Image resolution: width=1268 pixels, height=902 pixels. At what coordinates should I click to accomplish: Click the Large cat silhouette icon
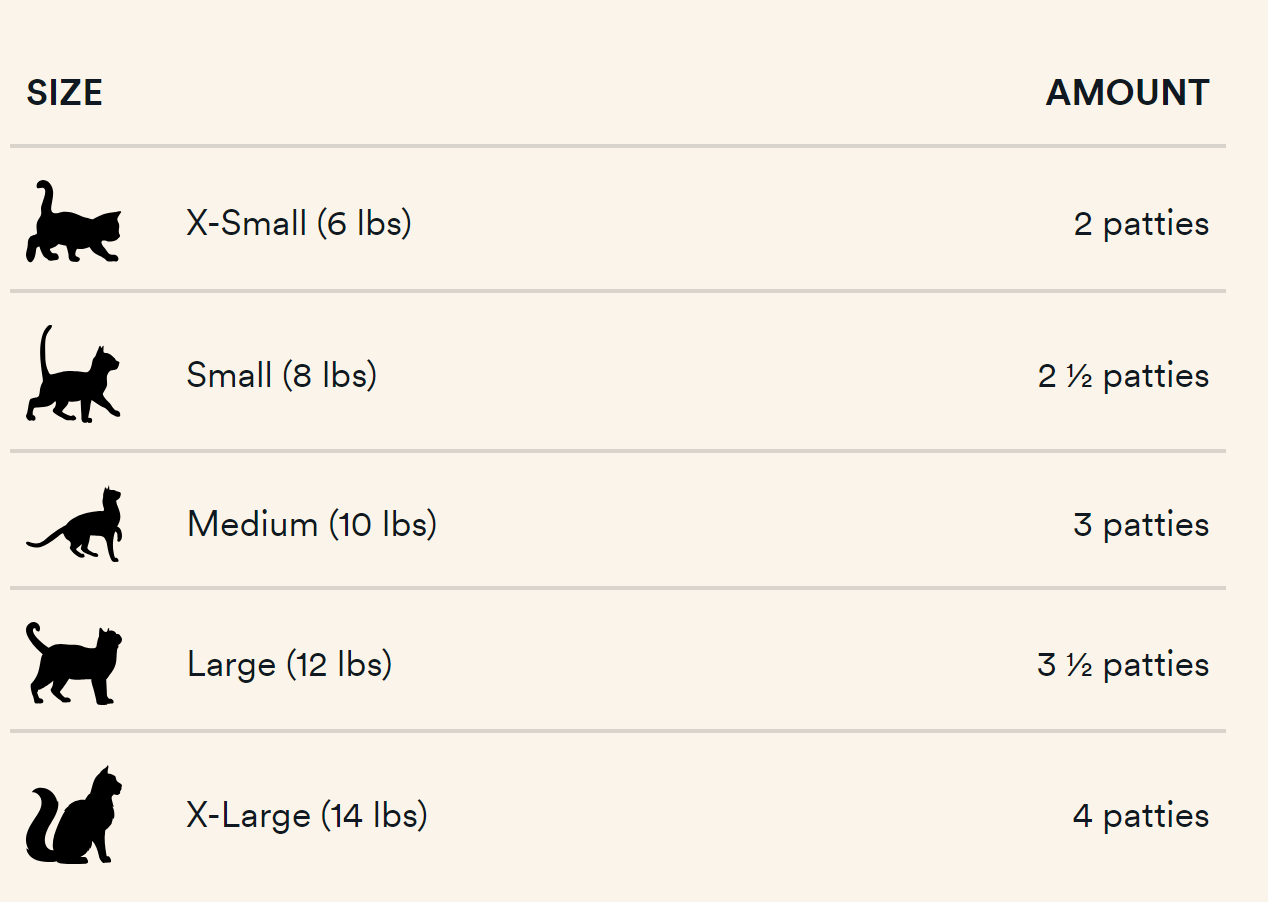(x=74, y=663)
